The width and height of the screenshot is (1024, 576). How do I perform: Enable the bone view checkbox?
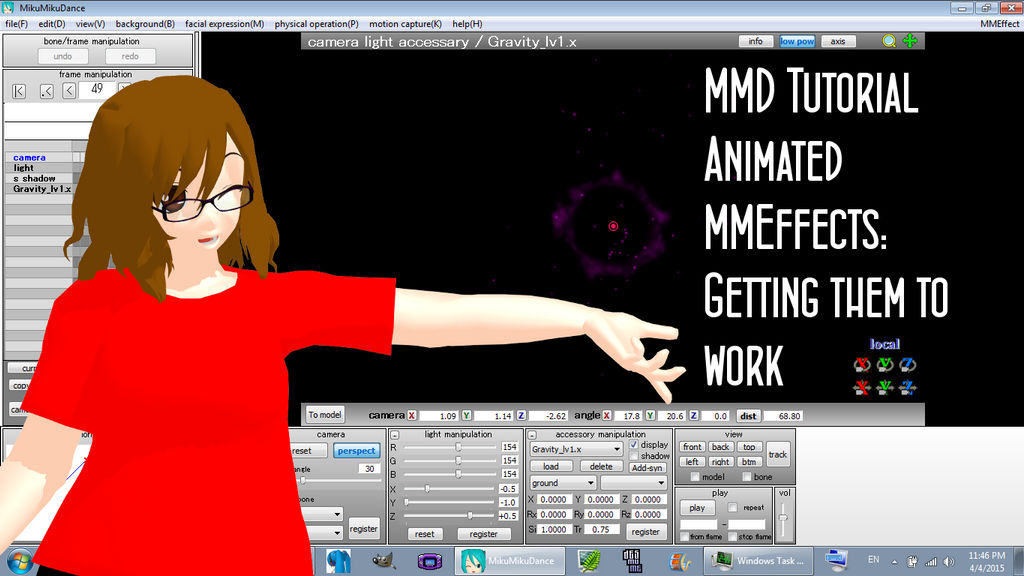pos(746,477)
